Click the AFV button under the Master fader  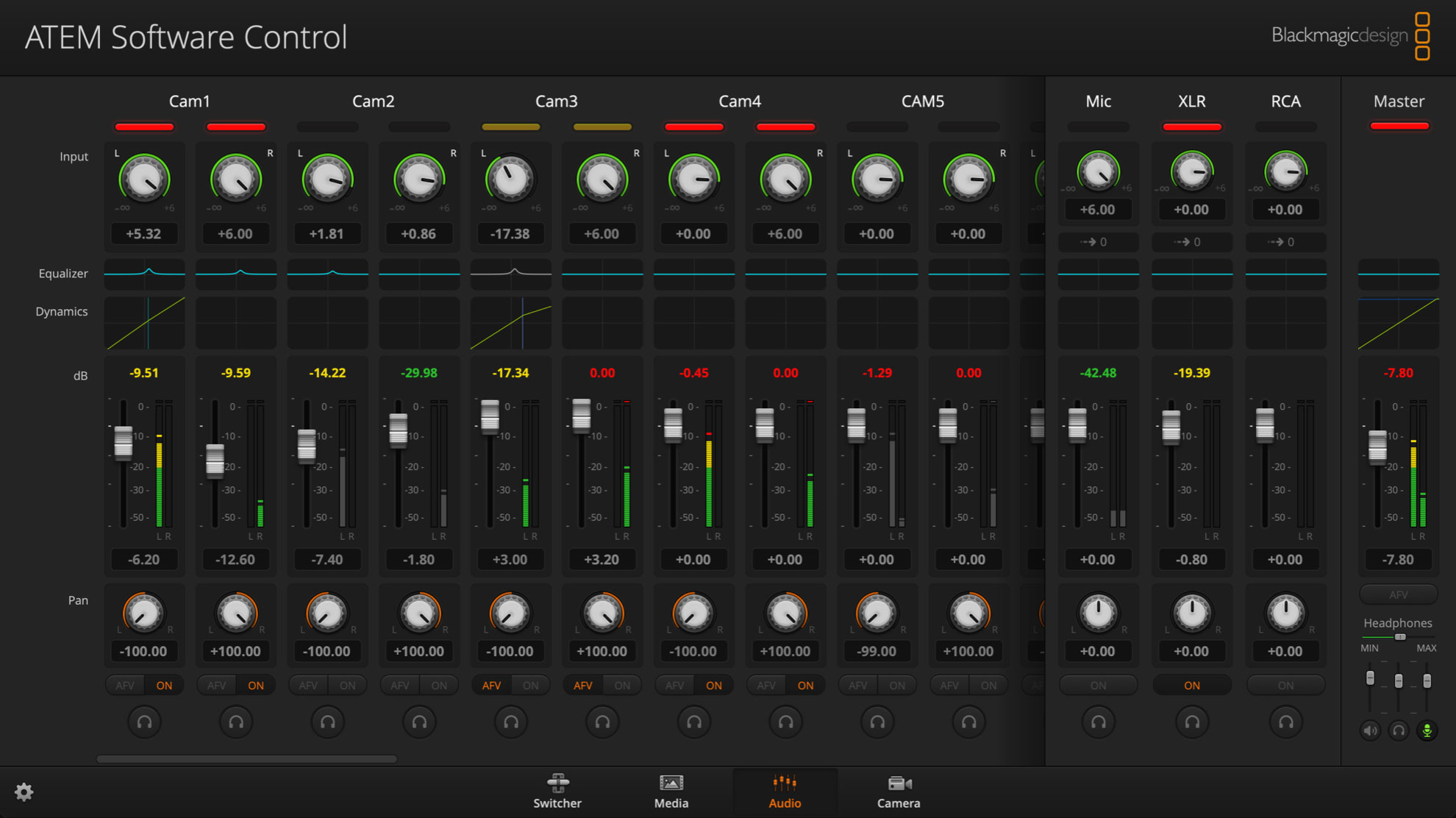[x=1398, y=594]
